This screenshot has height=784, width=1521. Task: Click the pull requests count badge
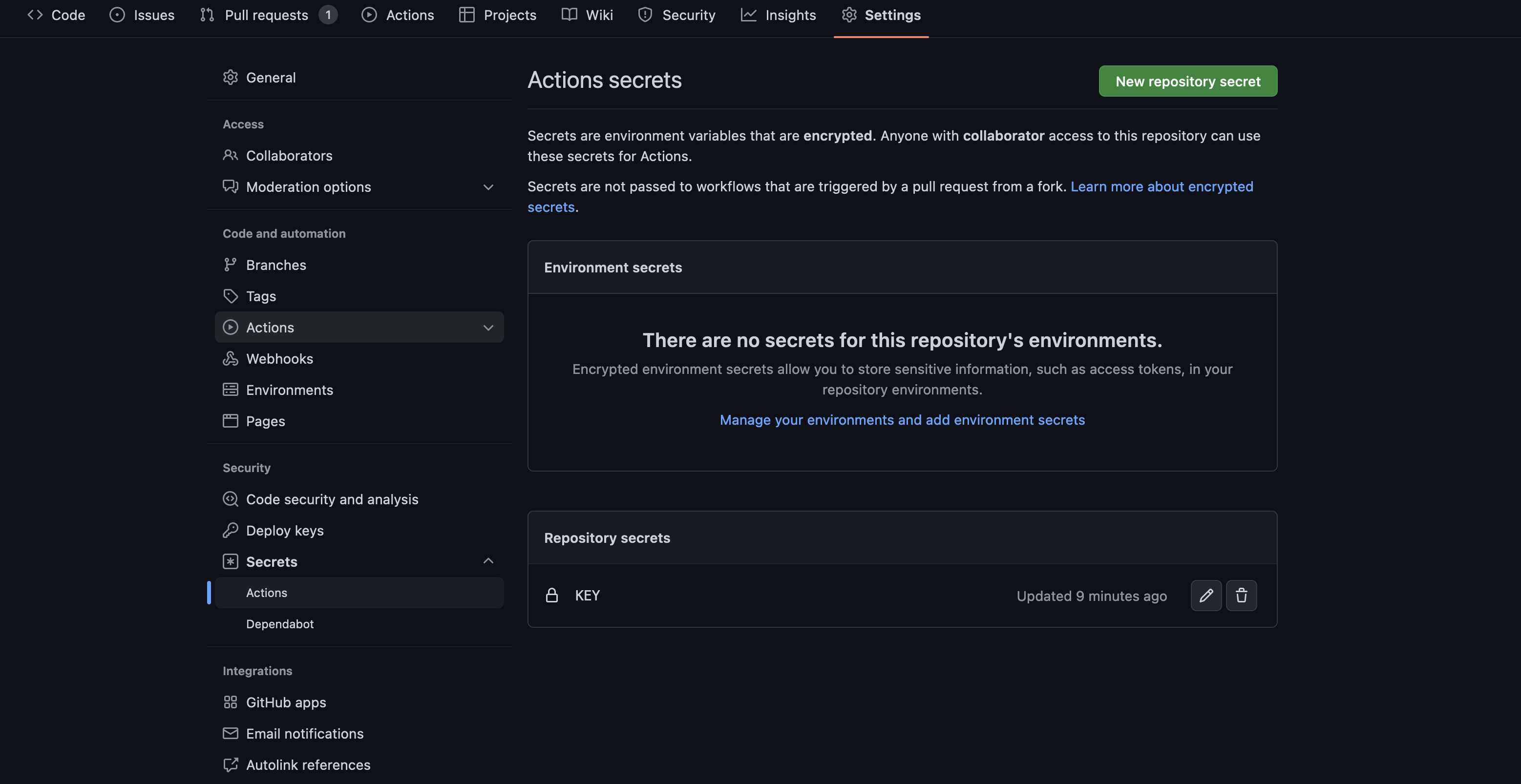[x=328, y=15]
